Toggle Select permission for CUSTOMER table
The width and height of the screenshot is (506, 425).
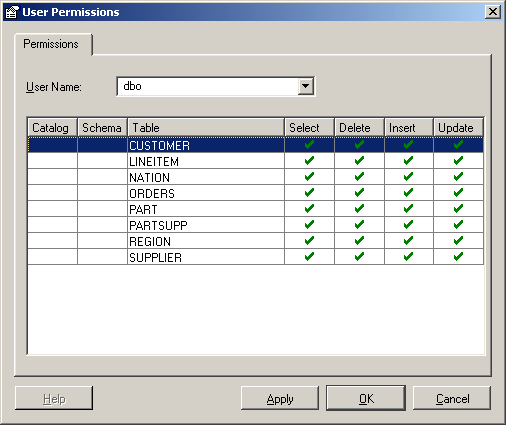pos(309,145)
